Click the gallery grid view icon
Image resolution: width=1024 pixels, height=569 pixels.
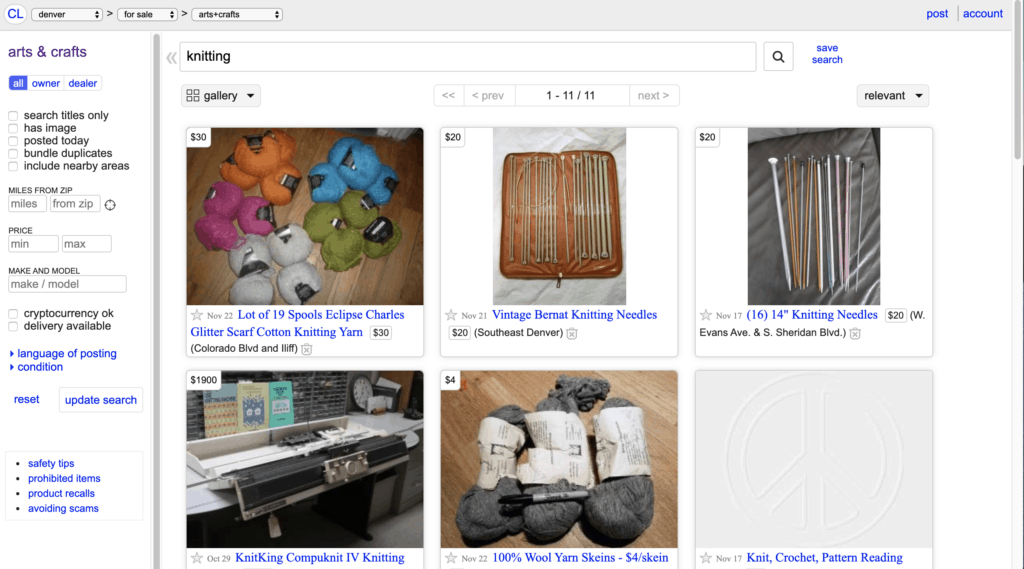point(193,95)
